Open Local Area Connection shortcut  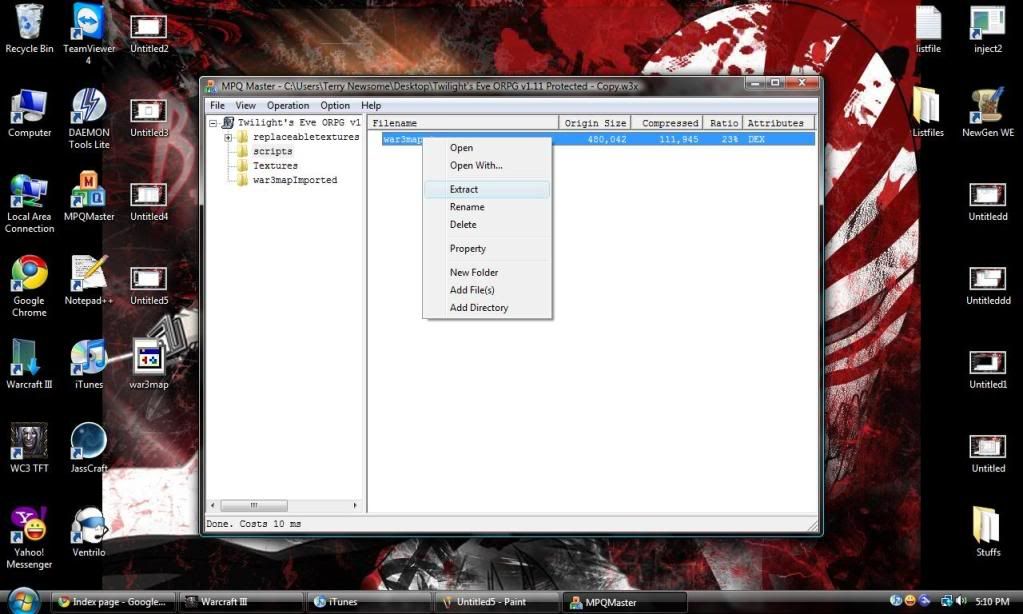coord(29,204)
